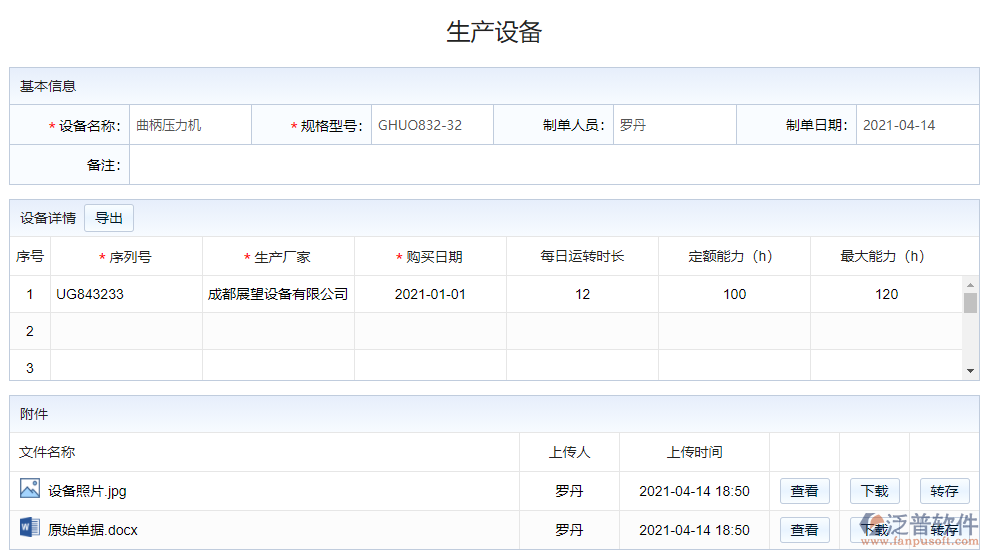The image size is (989, 557).
Task: Click purchase date cell 2021-01-01
Action: [430, 294]
